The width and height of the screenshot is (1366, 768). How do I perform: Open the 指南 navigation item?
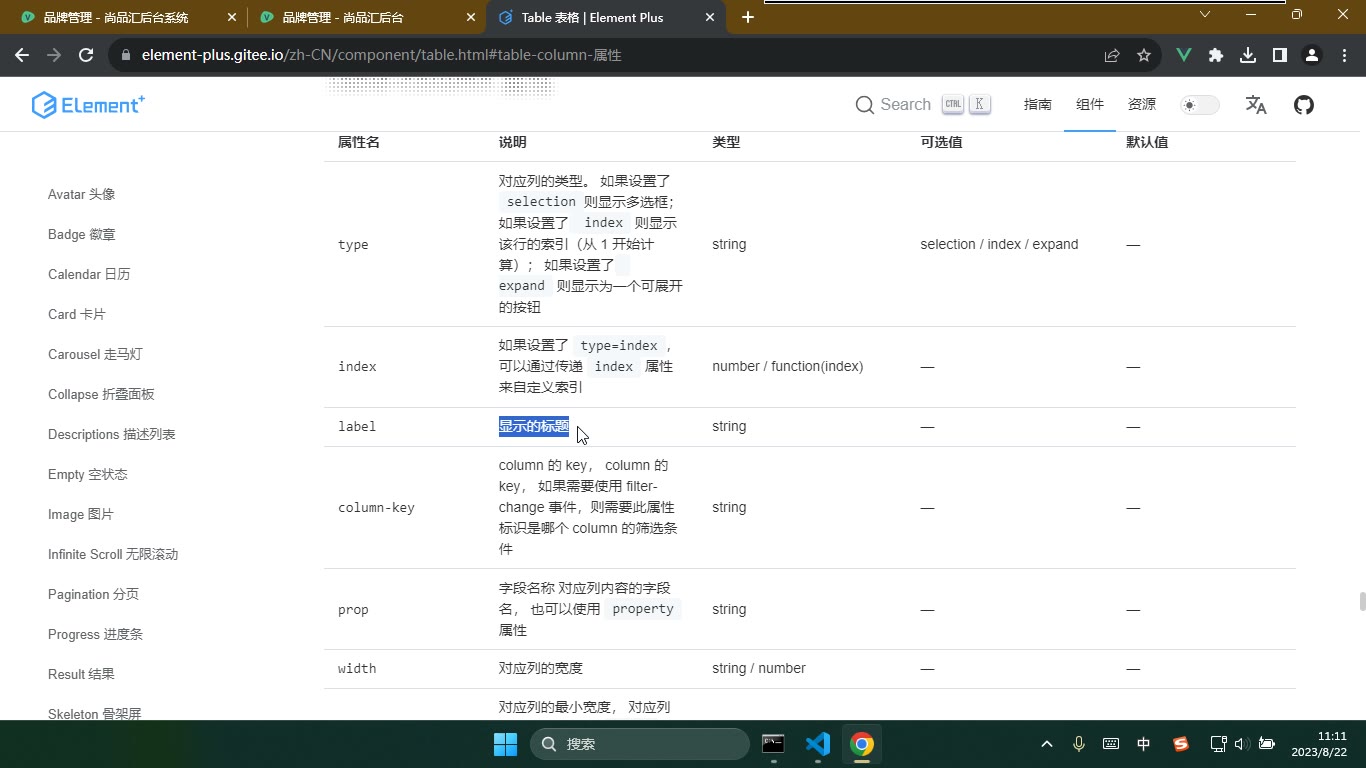coord(1038,105)
